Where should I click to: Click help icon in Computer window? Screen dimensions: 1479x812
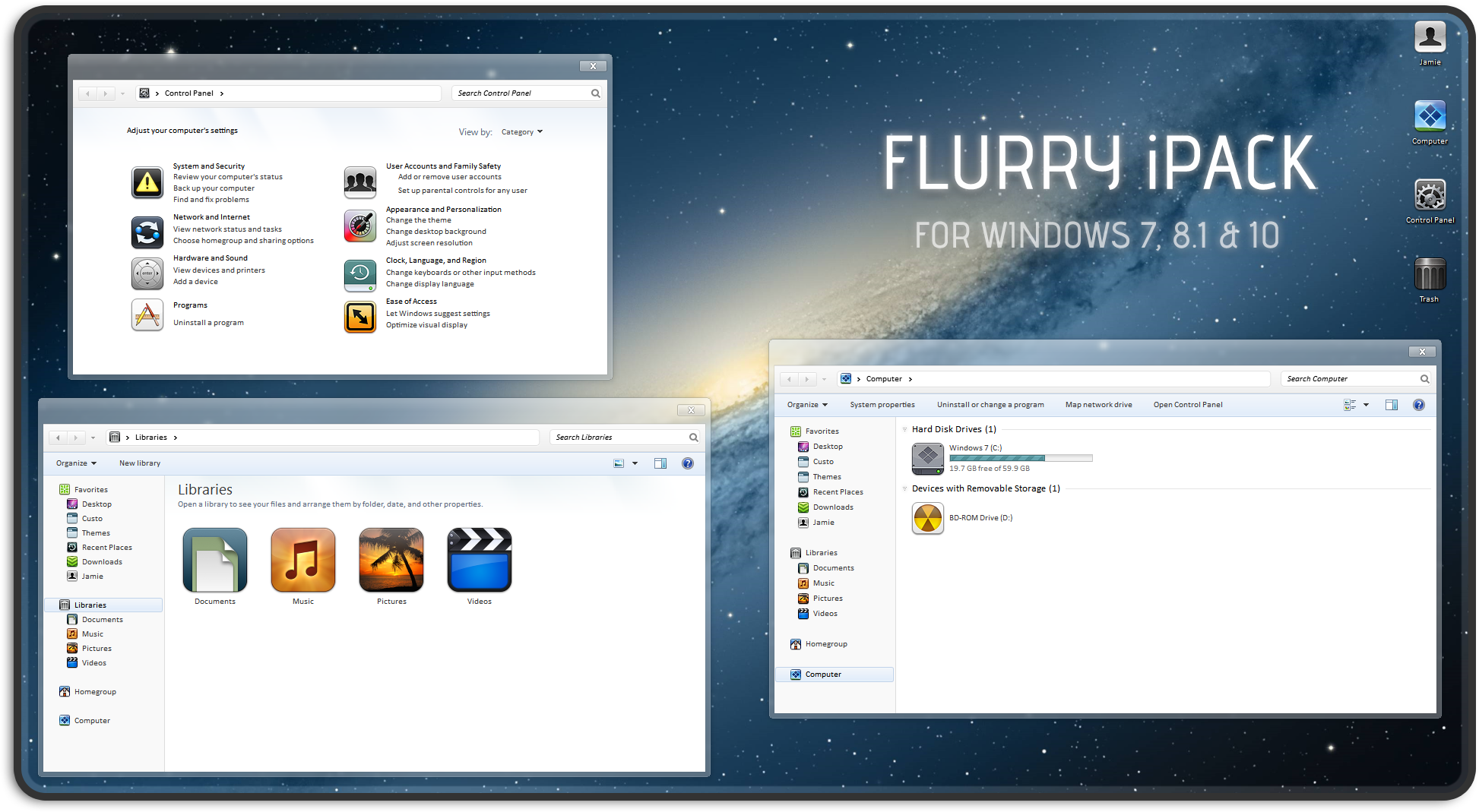pos(1419,405)
